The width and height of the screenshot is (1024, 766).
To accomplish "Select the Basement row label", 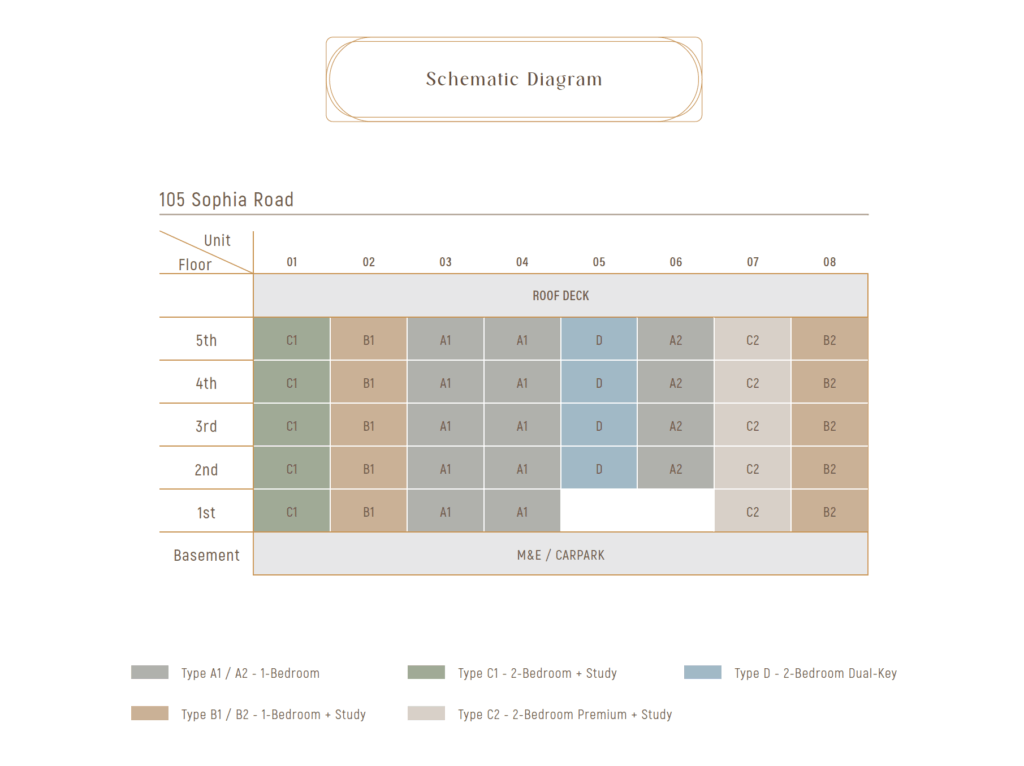I will click(x=207, y=555).
